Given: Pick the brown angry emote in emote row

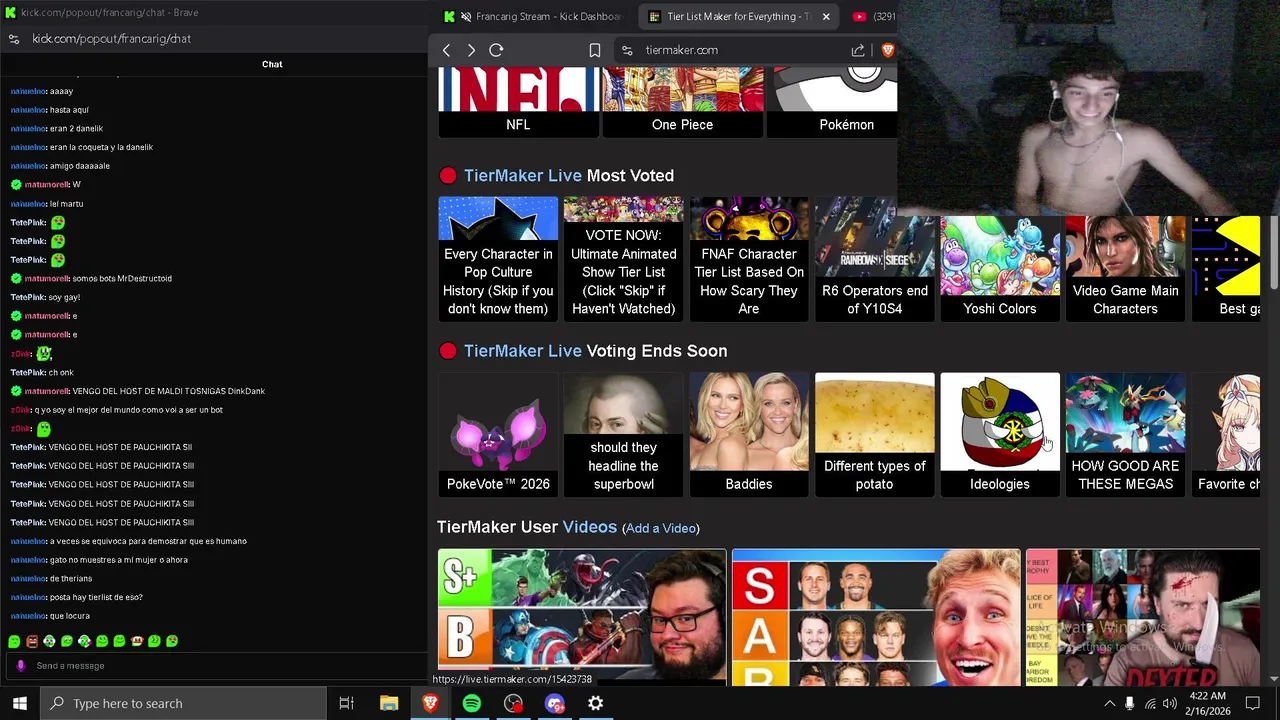Looking at the screenshot, I should click(32, 641).
